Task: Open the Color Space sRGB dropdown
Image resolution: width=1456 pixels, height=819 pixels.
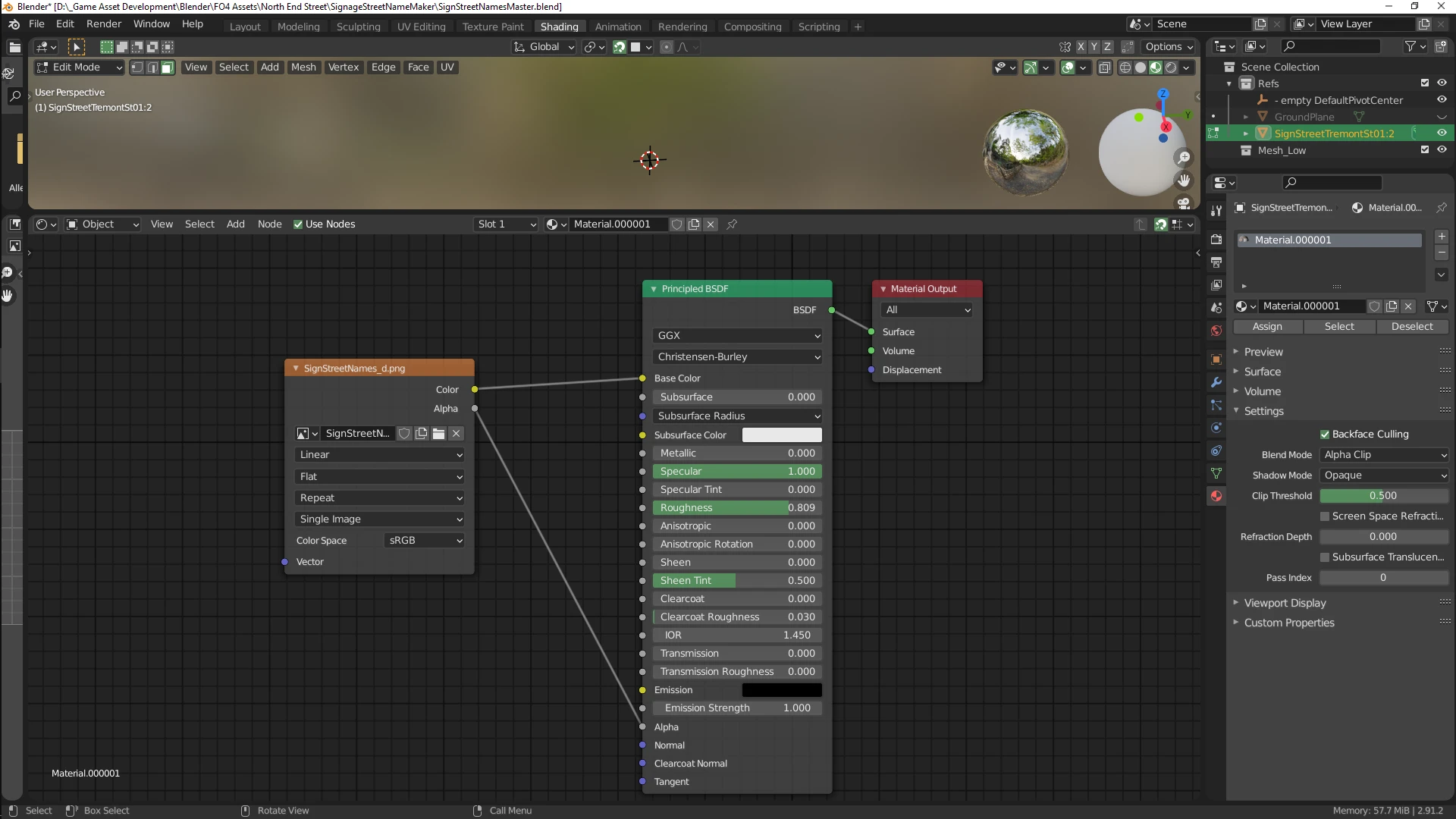Action: (x=425, y=541)
